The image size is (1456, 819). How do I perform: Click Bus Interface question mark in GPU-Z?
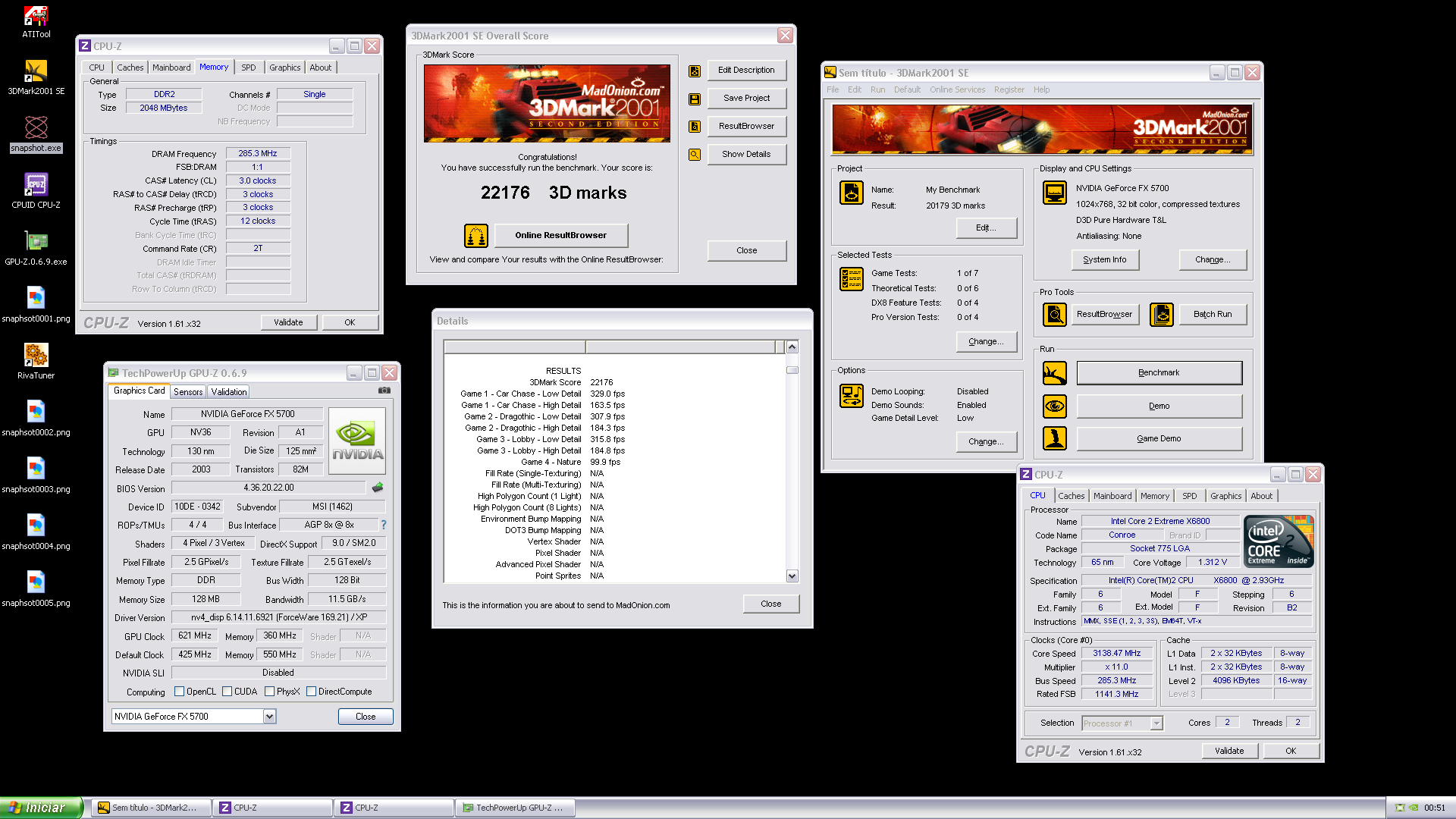(x=384, y=525)
